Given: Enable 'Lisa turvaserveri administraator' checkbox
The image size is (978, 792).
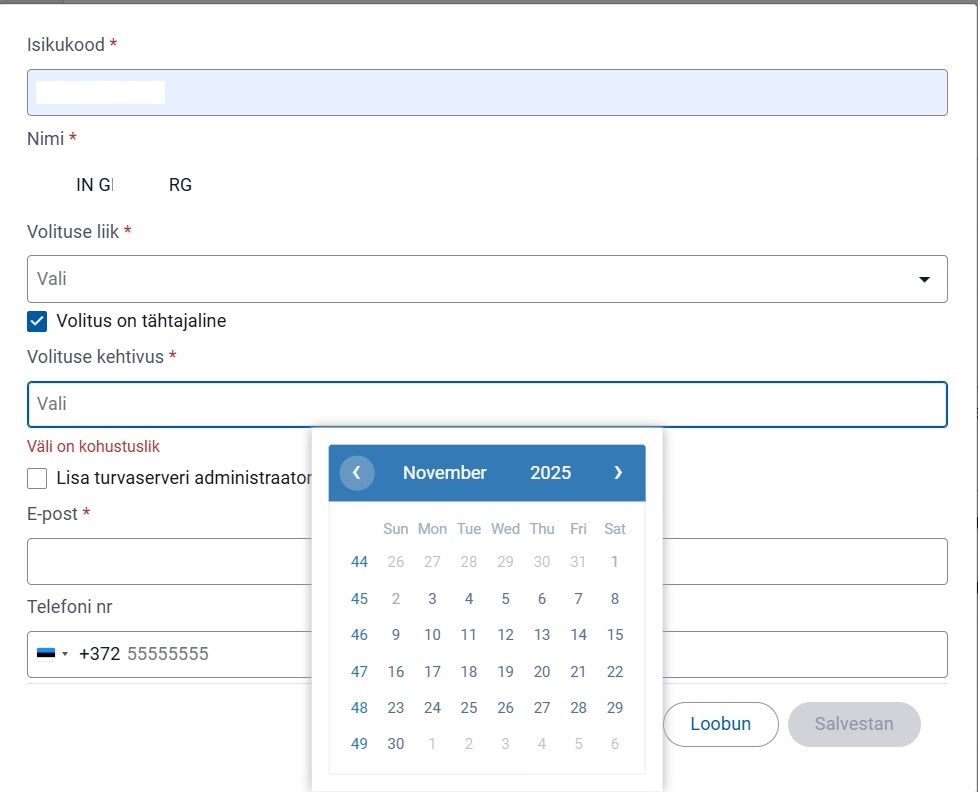Looking at the screenshot, I should click(37, 478).
